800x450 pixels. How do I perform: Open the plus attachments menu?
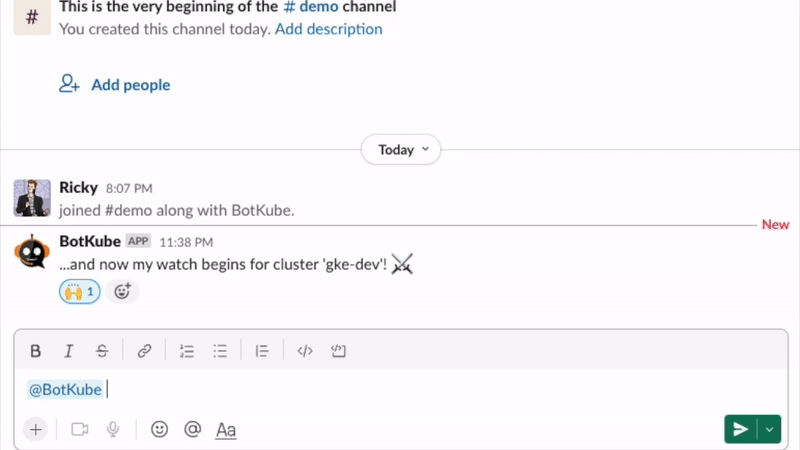pyautogui.click(x=36, y=429)
